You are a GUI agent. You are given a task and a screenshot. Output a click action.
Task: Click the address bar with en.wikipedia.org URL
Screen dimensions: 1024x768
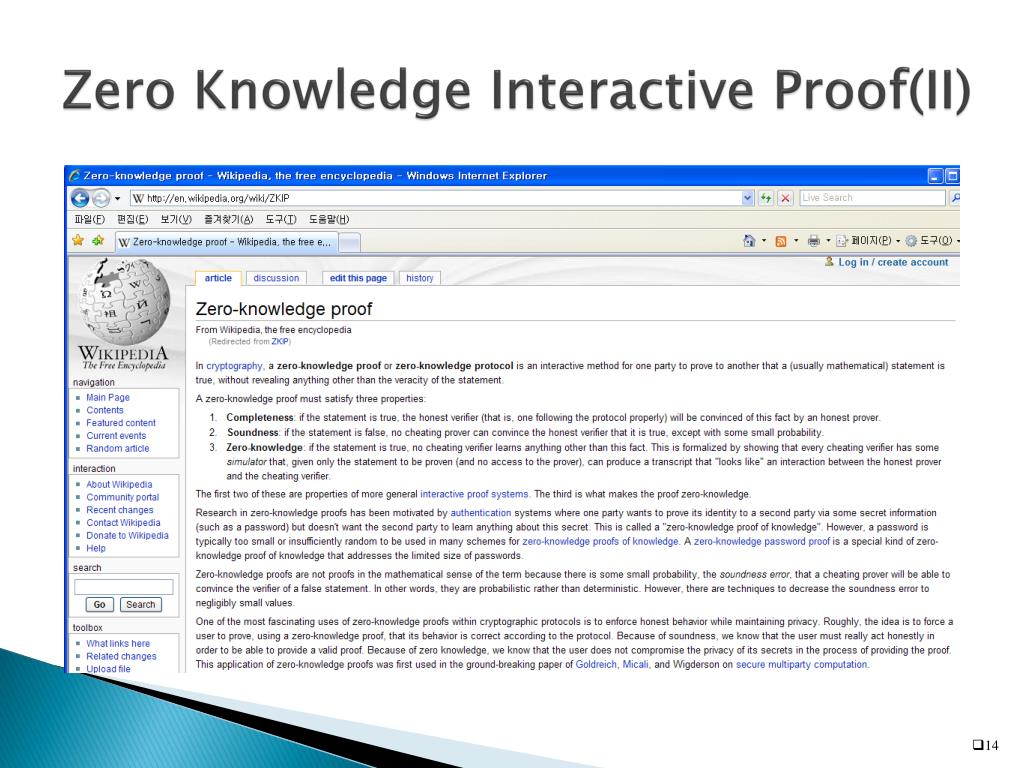pyautogui.click(x=436, y=198)
